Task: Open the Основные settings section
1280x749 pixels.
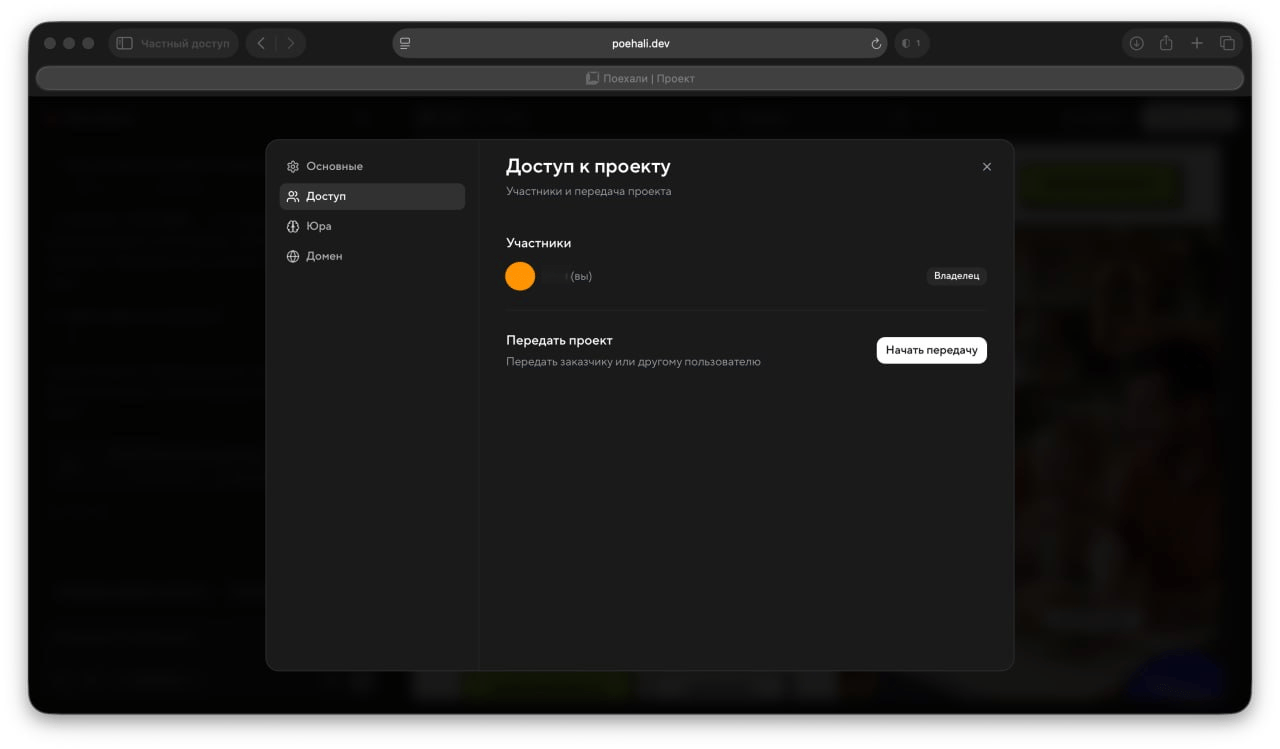Action: click(372, 166)
